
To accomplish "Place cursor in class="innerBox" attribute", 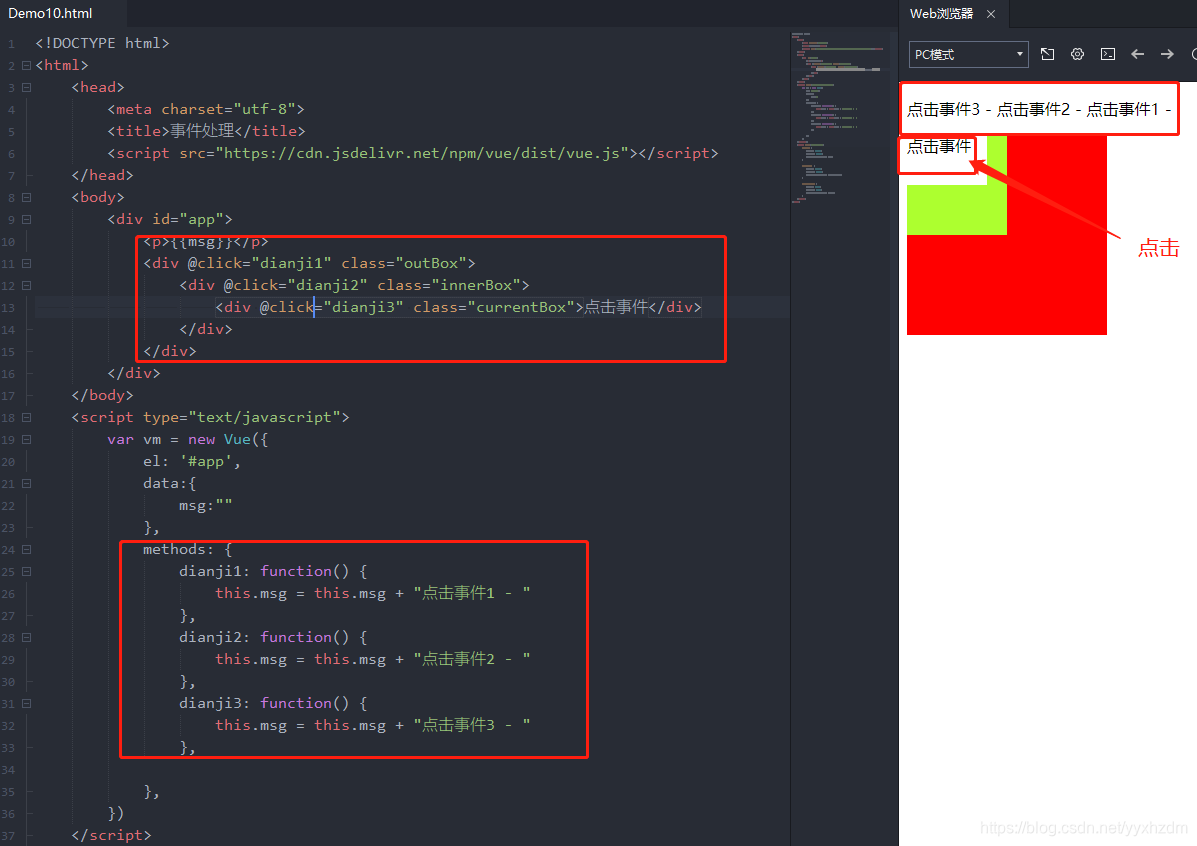I will tap(449, 286).
